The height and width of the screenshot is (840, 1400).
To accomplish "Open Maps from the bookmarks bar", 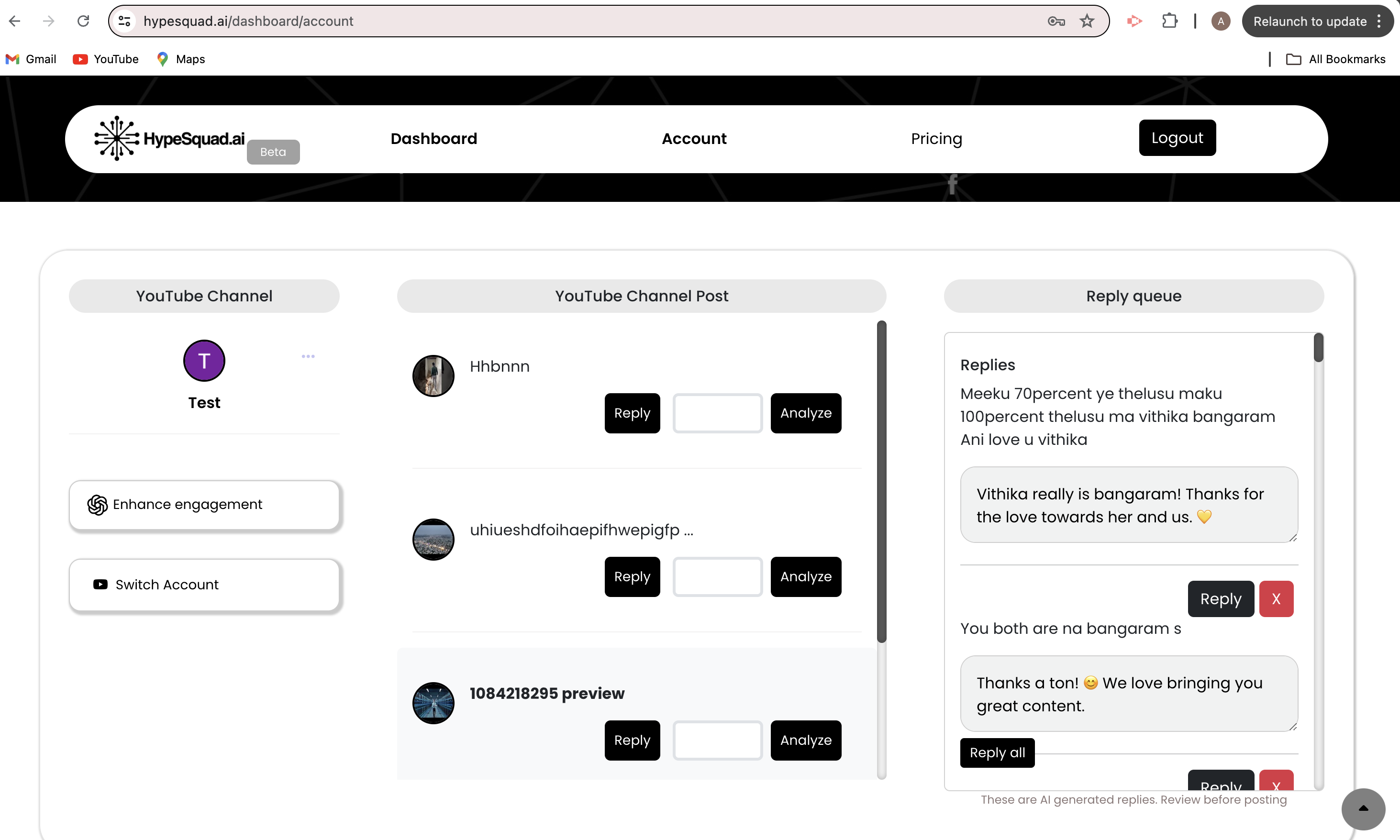I will (x=180, y=59).
